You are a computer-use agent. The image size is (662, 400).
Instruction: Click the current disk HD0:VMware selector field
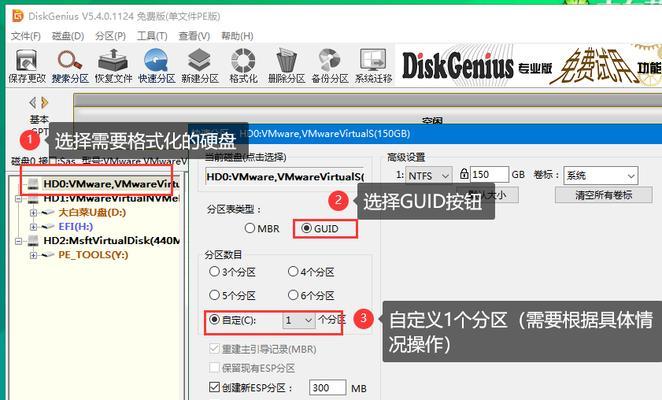pyautogui.click(x=285, y=177)
